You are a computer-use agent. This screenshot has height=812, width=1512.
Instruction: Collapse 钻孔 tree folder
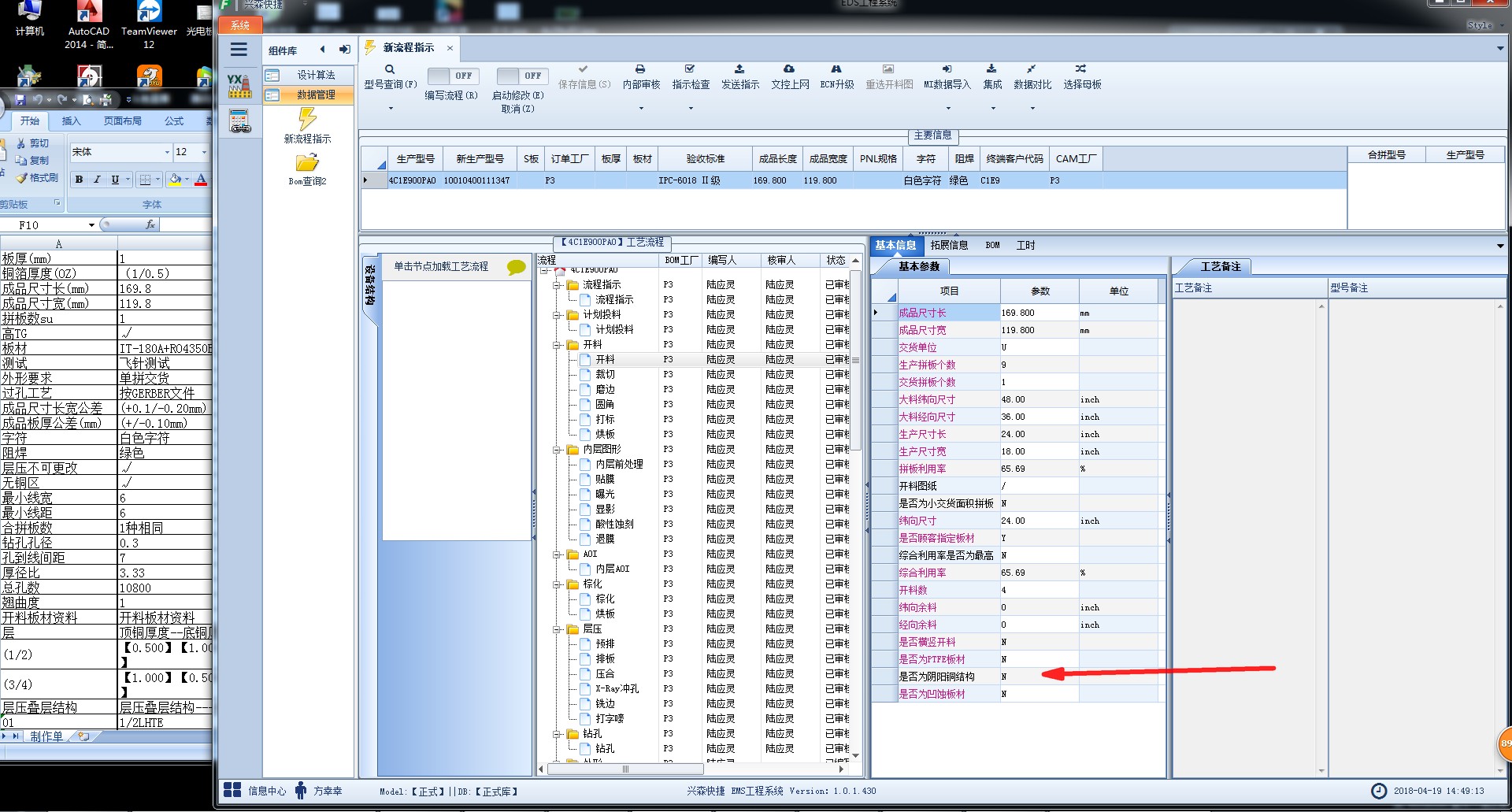click(x=557, y=734)
